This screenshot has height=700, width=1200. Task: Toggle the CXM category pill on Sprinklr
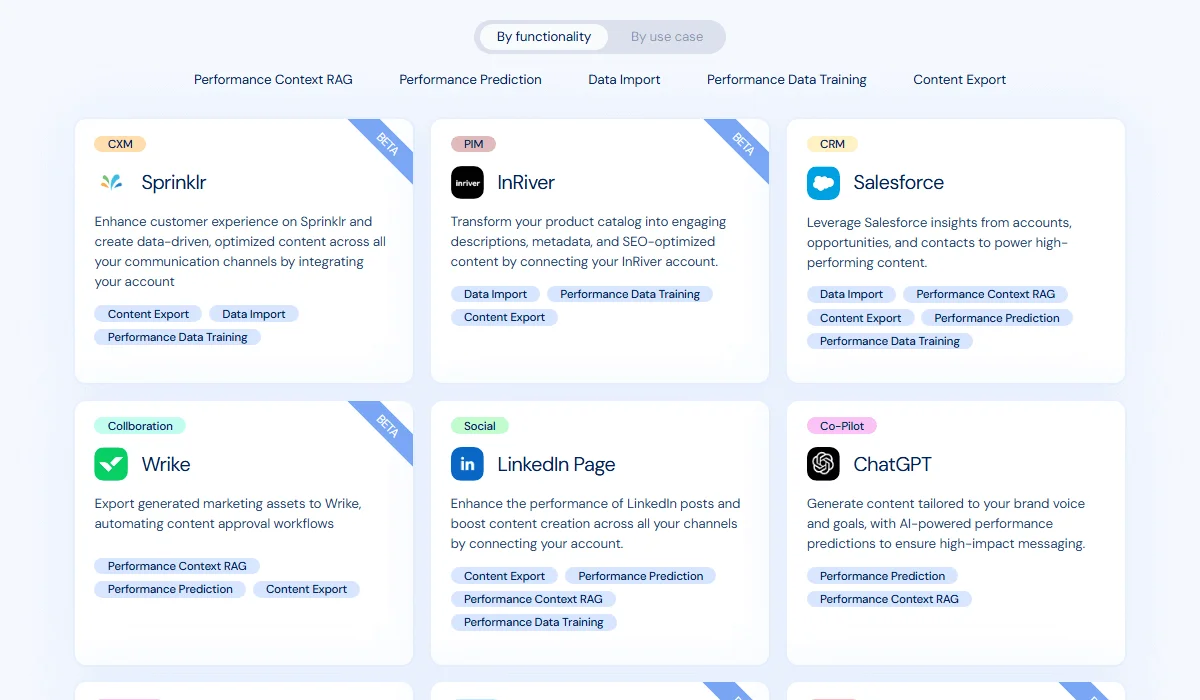click(119, 143)
